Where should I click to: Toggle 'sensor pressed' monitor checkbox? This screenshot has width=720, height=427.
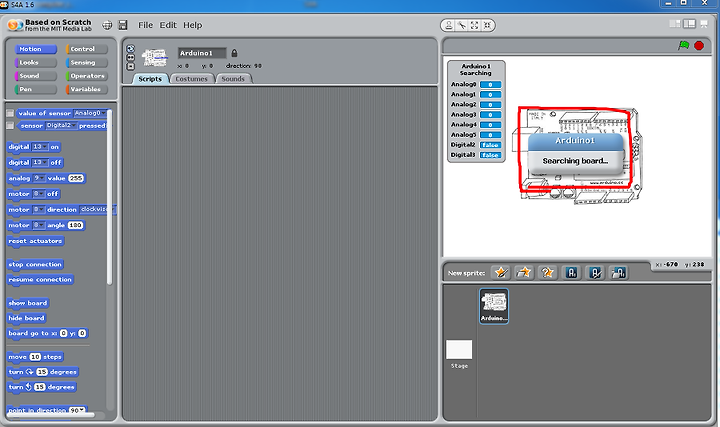coord(10,125)
